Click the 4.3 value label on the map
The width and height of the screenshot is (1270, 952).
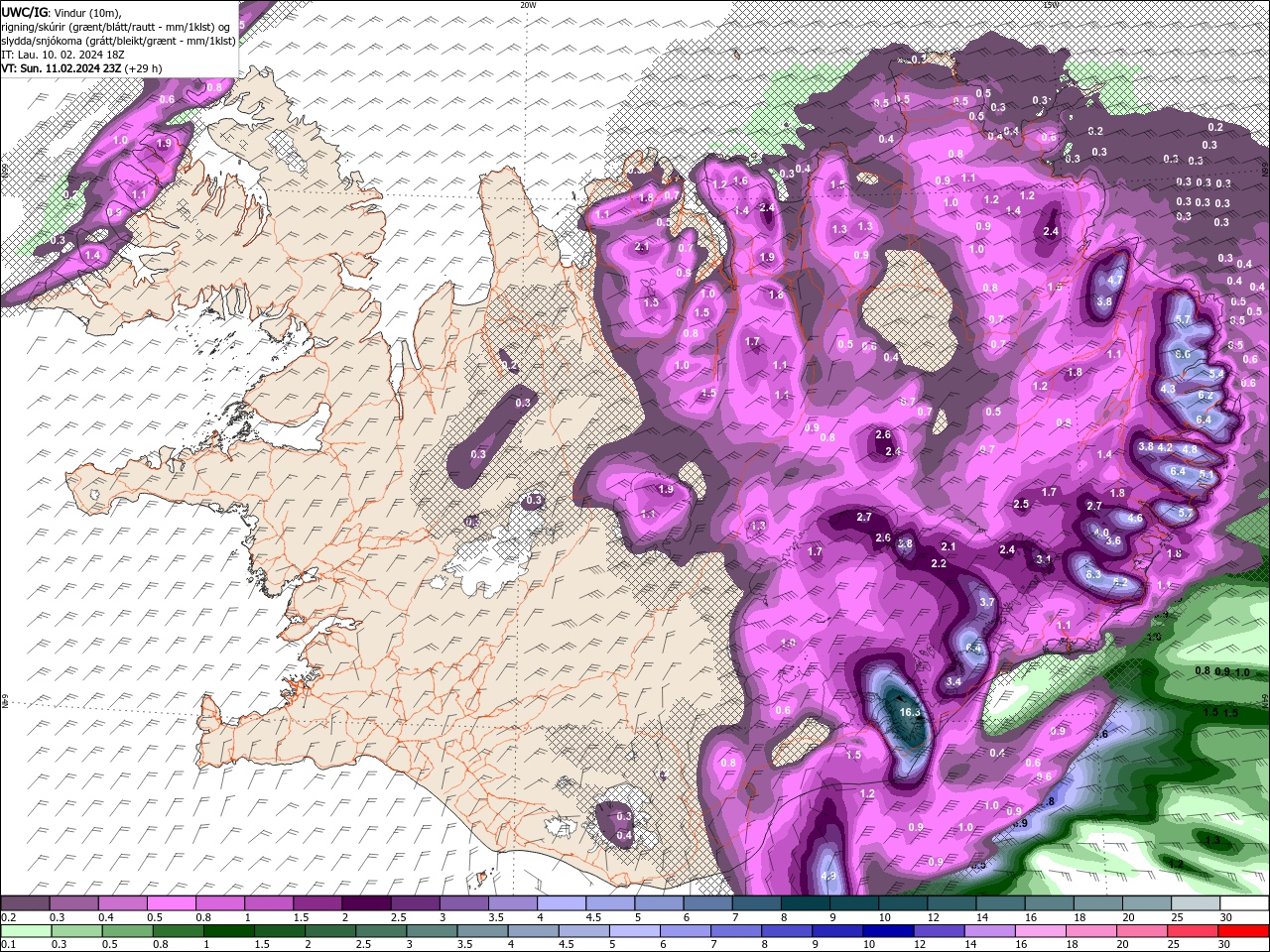point(1168,389)
